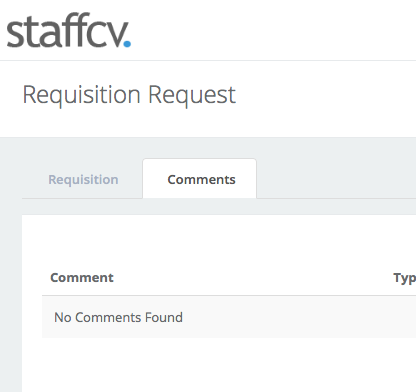Click empty white panel below comments table
This screenshot has height=392, width=416.
(x=219, y=365)
